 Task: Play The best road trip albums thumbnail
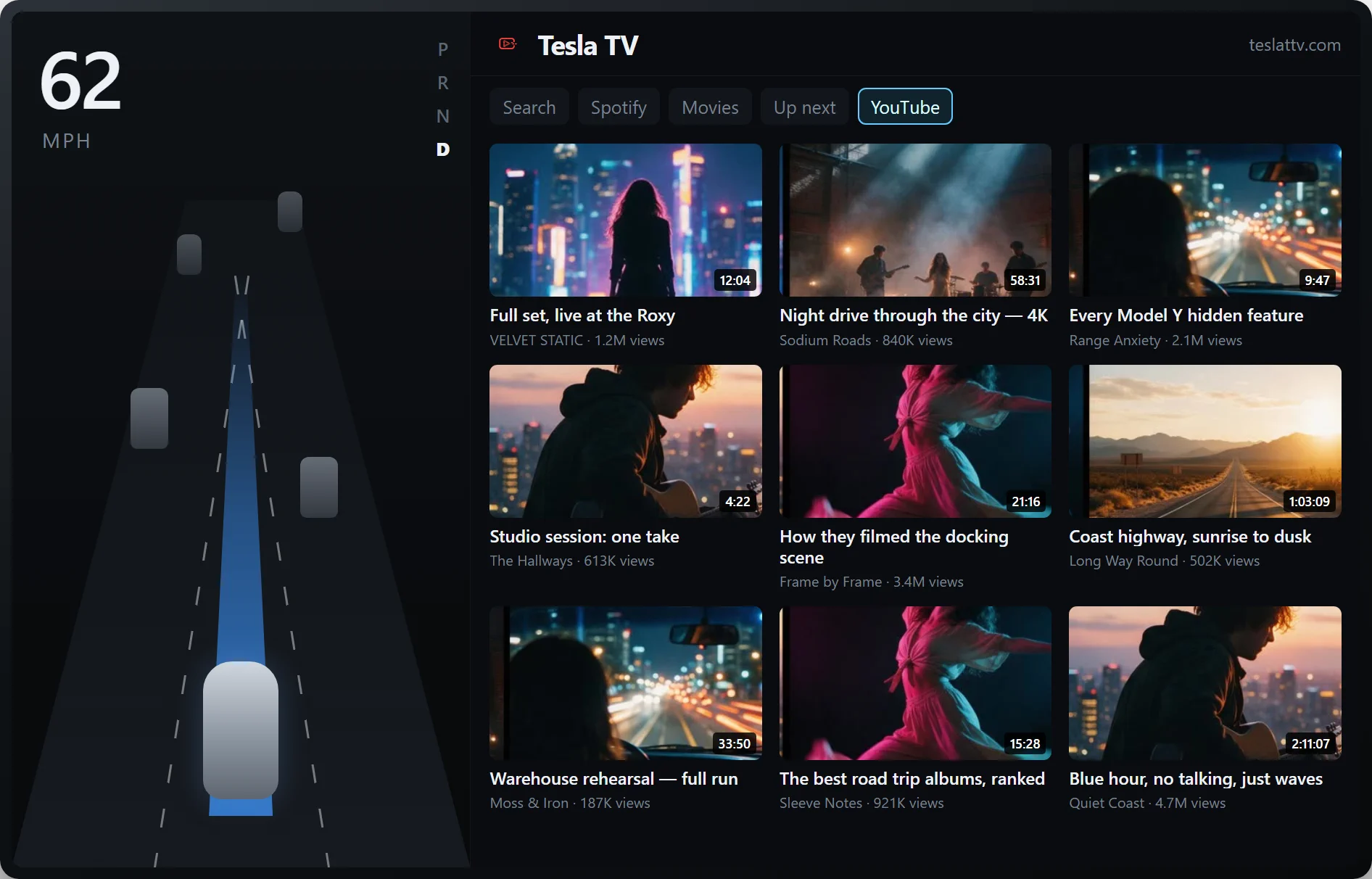[915, 683]
